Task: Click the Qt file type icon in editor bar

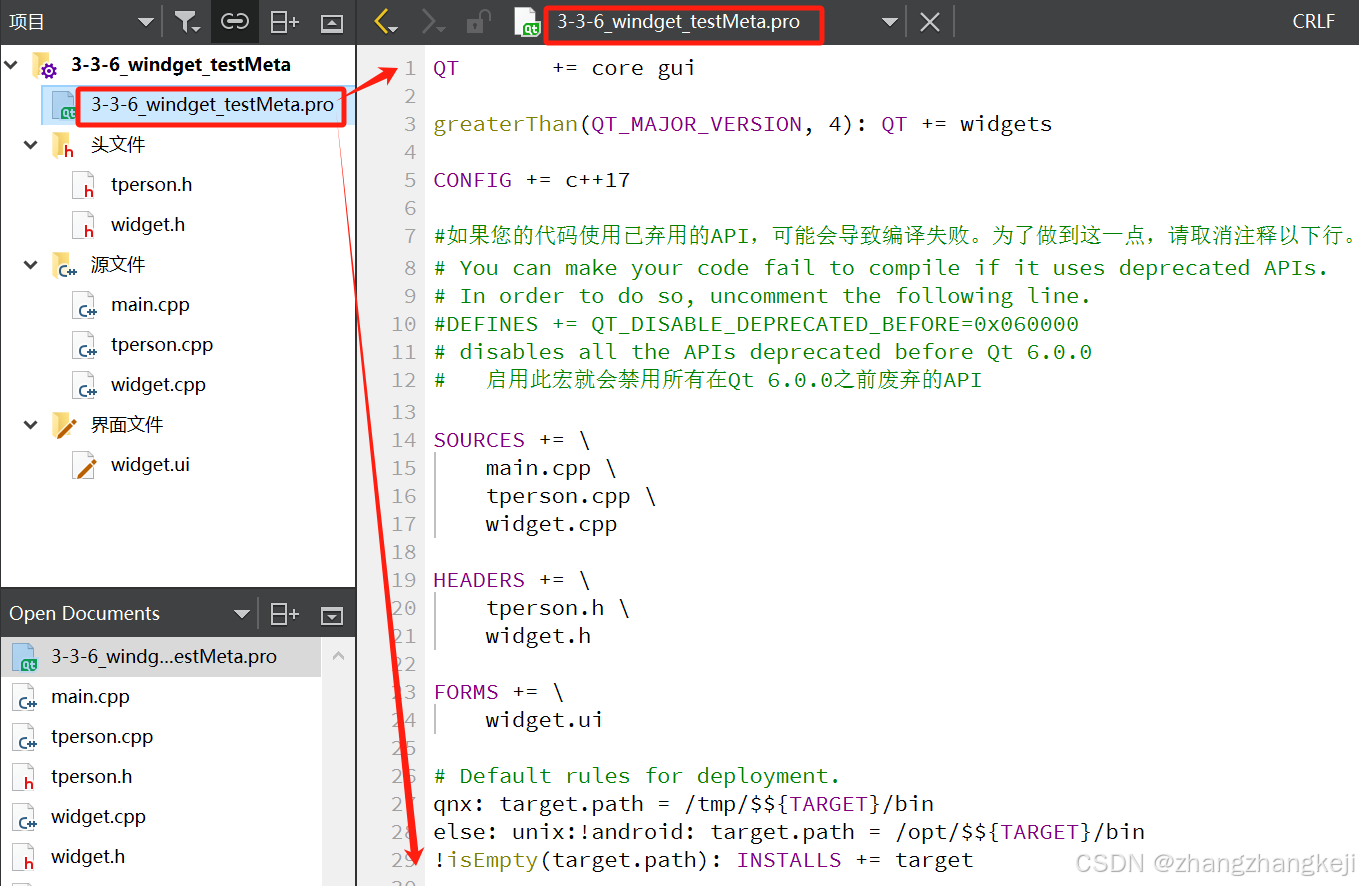Action: pyautogui.click(x=527, y=22)
